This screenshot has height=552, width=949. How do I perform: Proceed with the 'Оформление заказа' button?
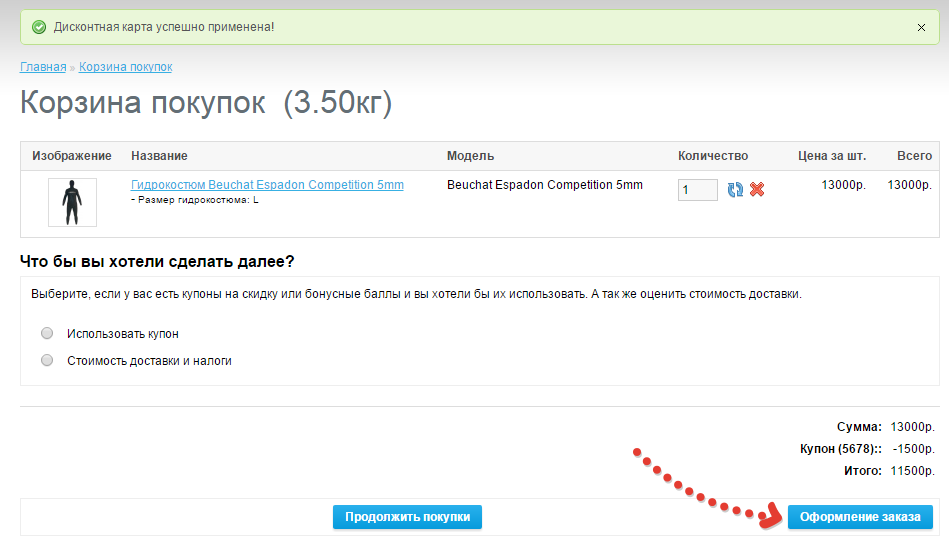coord(860,517)
